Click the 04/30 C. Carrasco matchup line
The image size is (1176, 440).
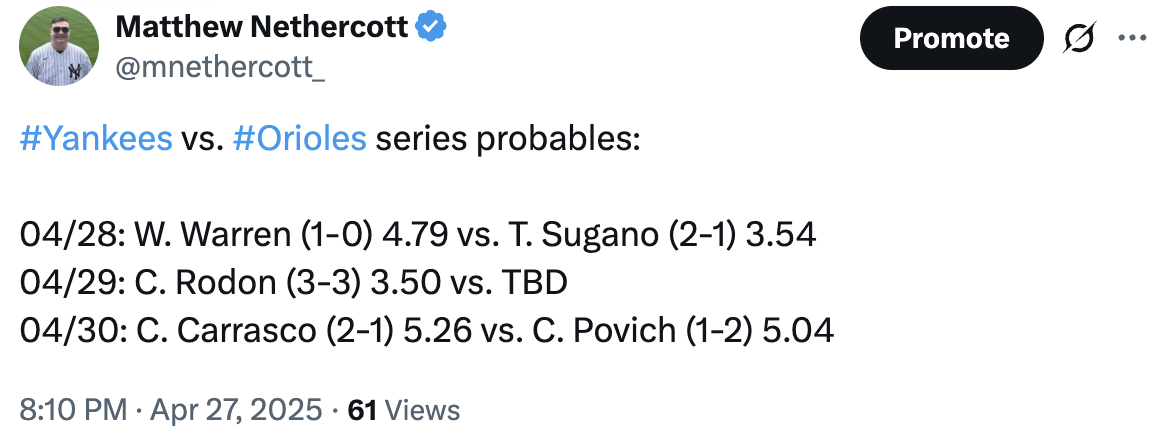click(427, 331)
